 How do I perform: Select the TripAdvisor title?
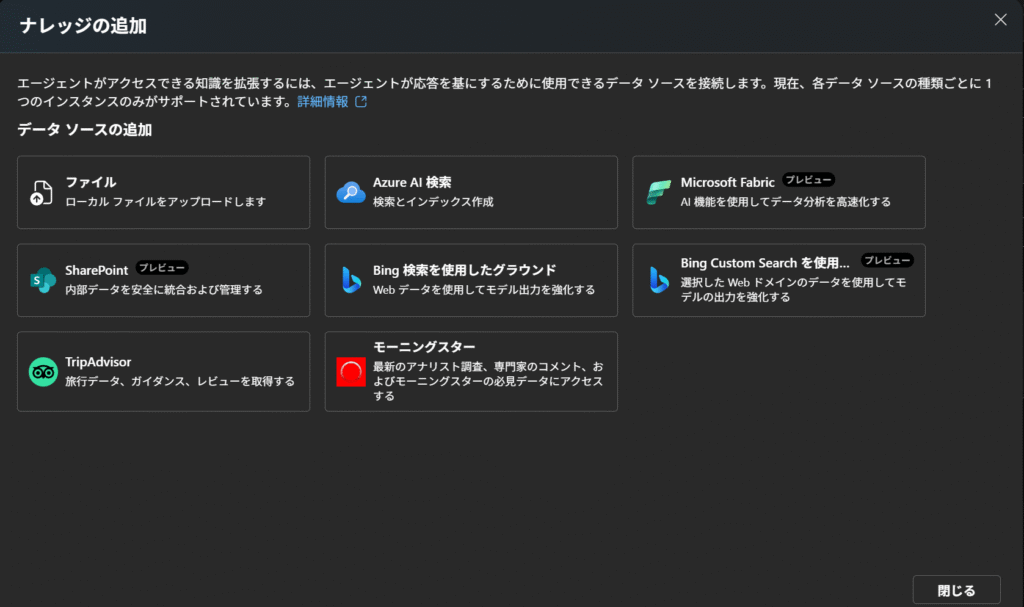98,361
